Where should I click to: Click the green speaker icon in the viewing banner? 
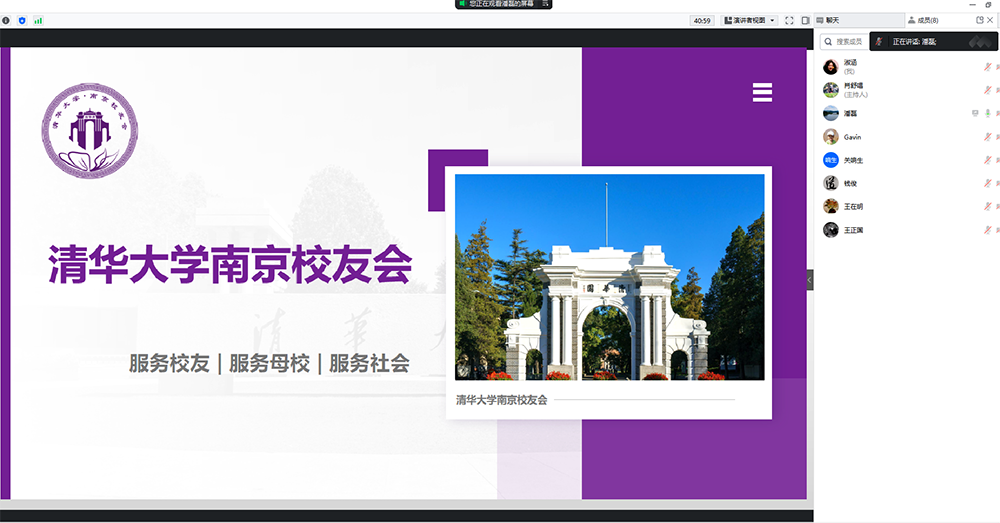(462, 4)
